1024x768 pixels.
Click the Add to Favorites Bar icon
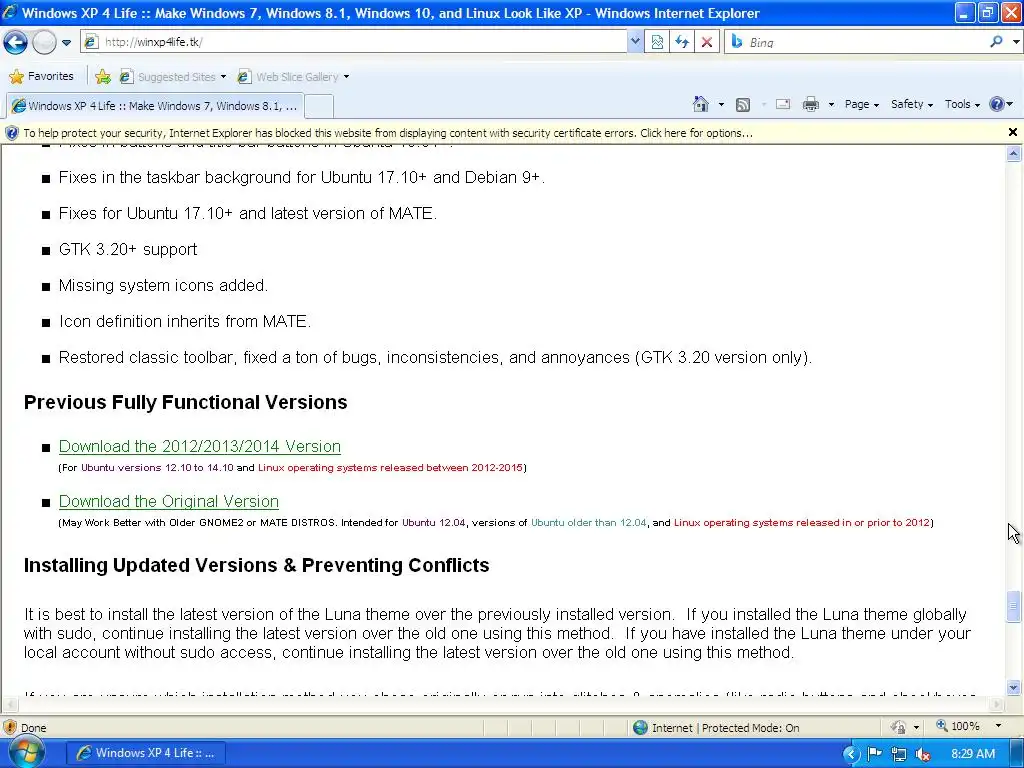103,76
